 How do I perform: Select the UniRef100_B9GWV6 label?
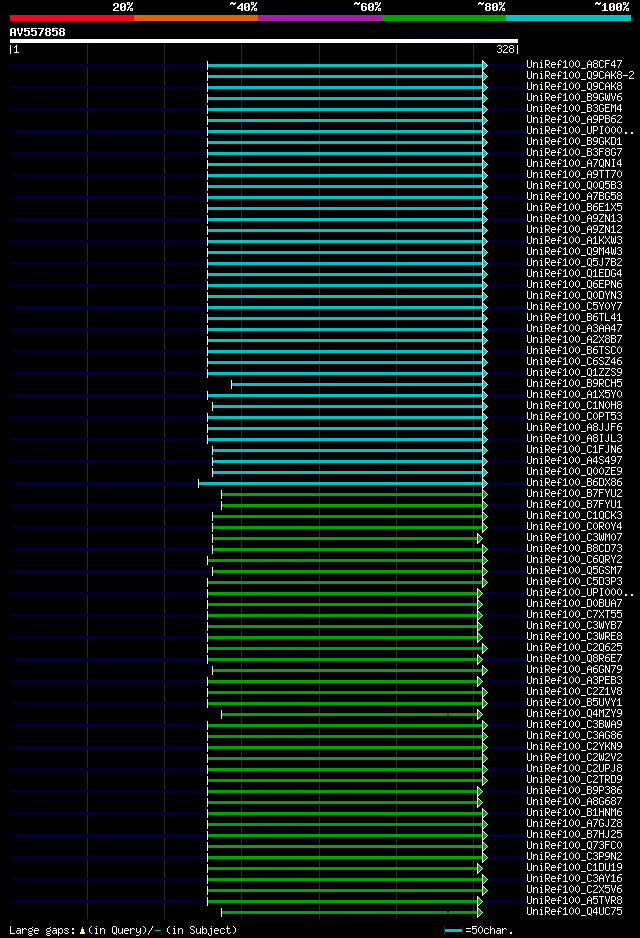tap(574, 98)
